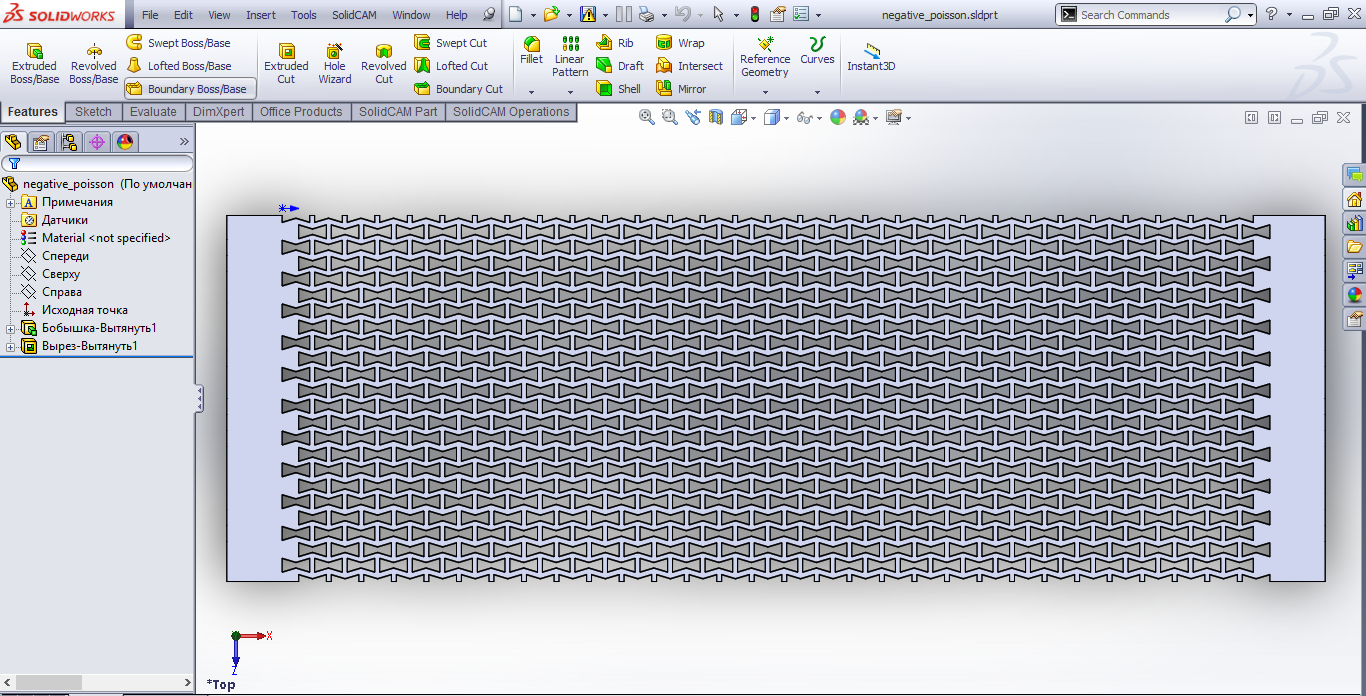The height and width of the screenshot is (696, 1366).
Task: Click the Linear Pattern tool
Action: point(570,57)
